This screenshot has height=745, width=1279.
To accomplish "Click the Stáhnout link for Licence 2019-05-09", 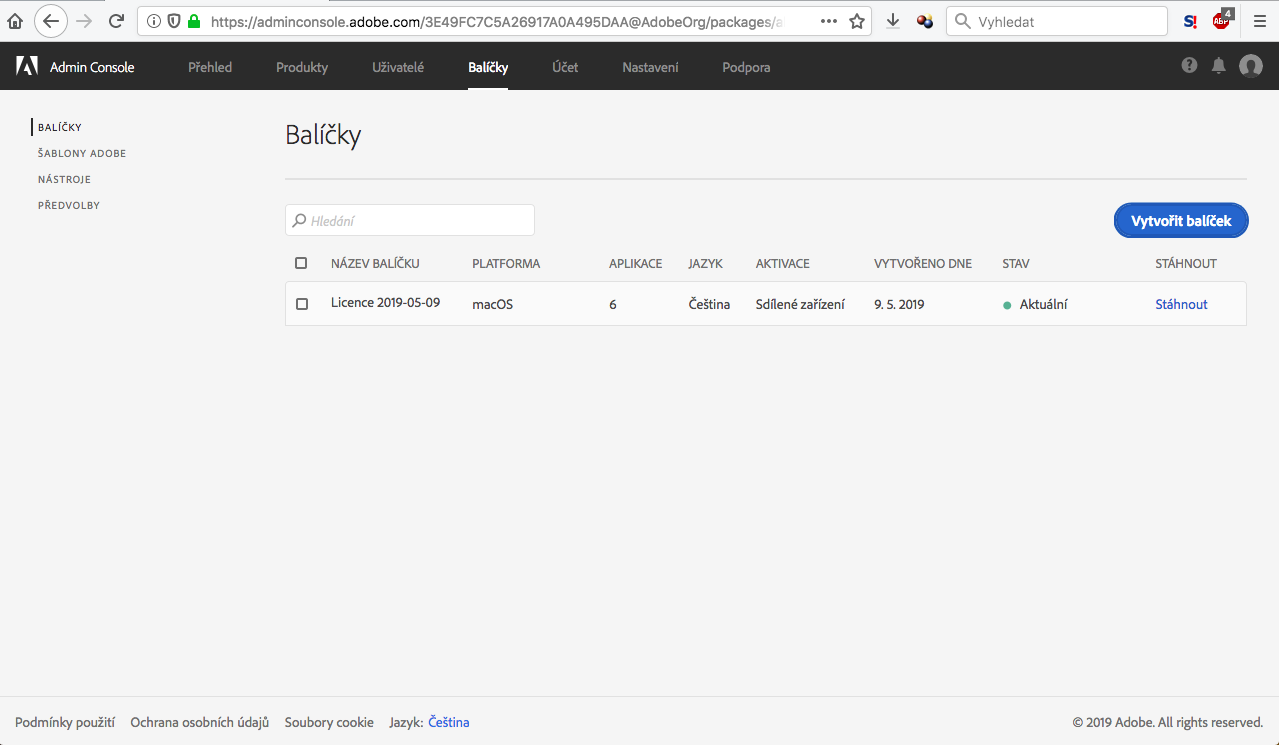I will click(x=1181, y=304).
